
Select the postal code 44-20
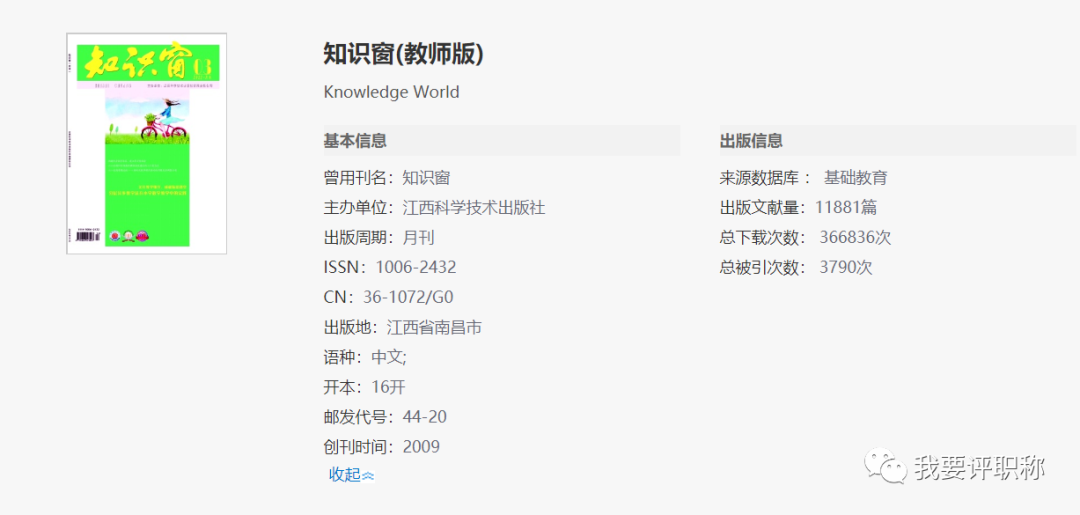click(x=425, y=417)
